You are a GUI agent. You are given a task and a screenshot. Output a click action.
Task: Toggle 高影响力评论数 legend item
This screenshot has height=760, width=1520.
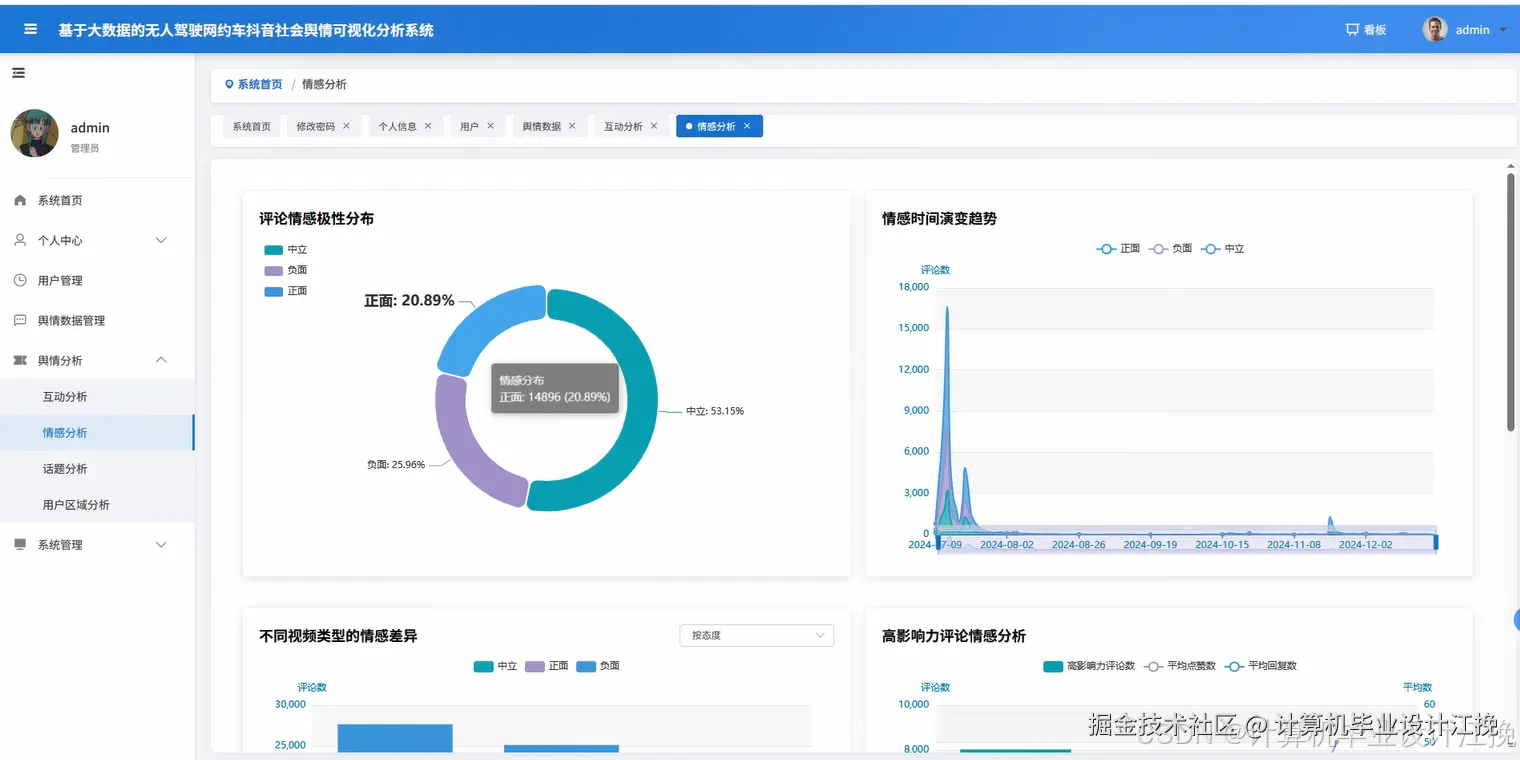[x=1088, y=666]
